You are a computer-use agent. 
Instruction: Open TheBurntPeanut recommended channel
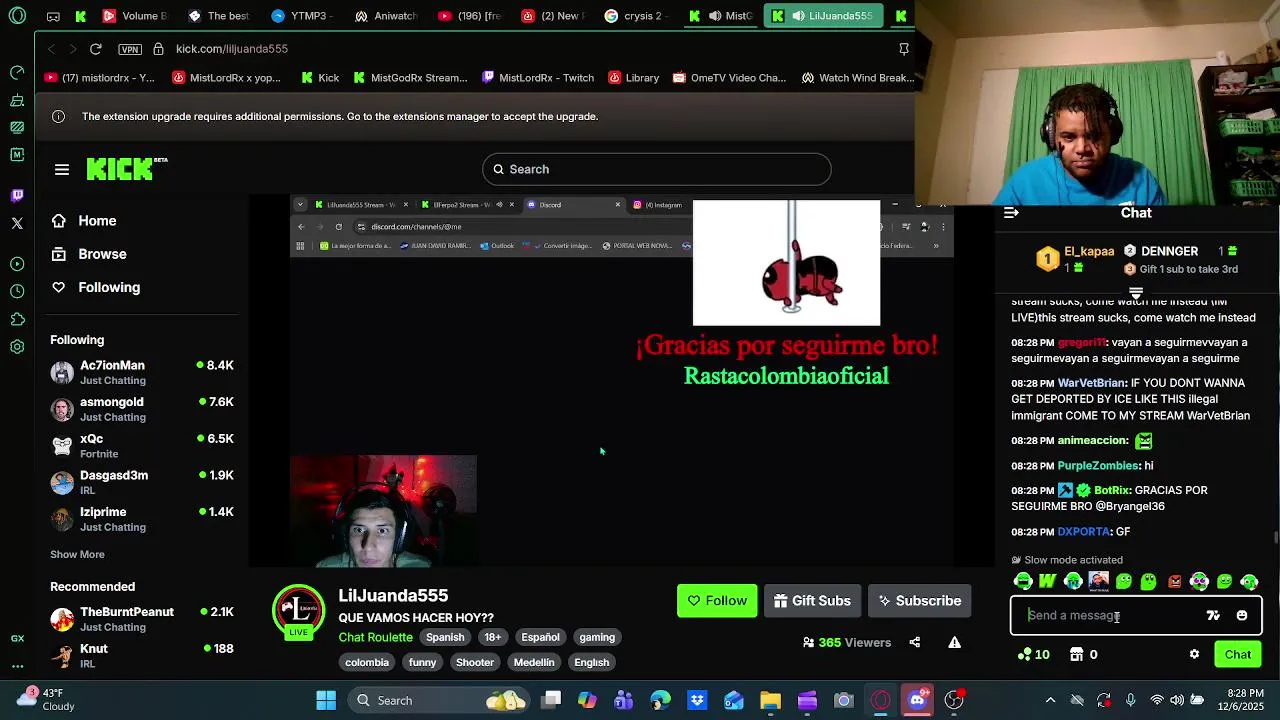[x=142, y=619]
